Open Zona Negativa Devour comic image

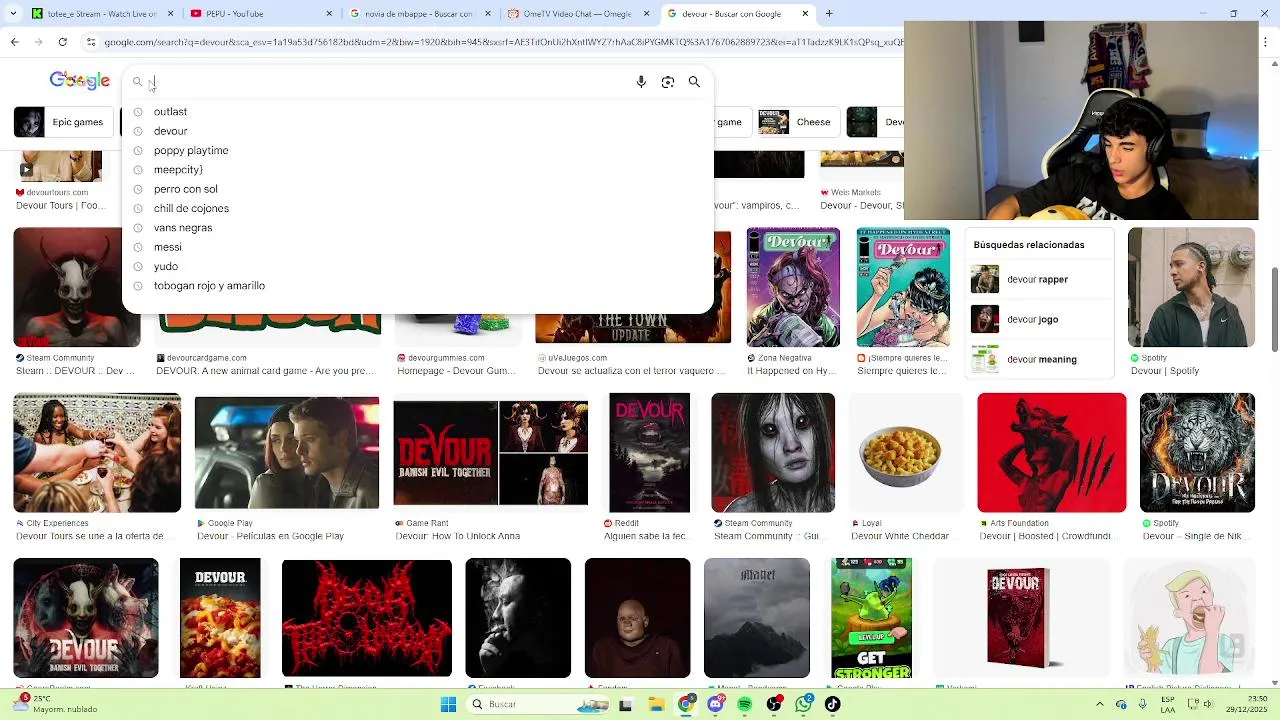(793, 288)
